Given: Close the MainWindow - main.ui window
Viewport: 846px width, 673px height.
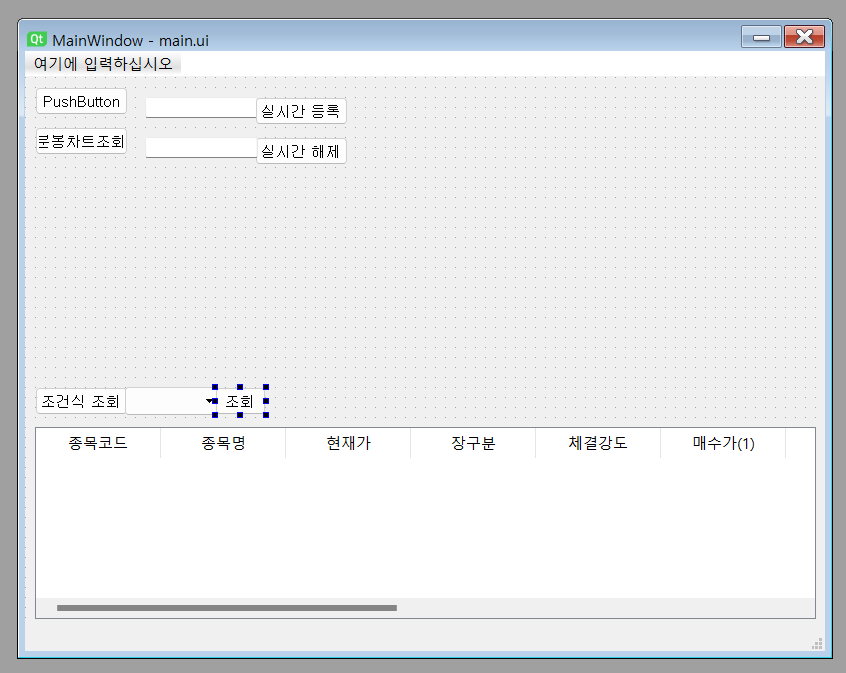Looking at the screenshot, I should coord(804,37).
